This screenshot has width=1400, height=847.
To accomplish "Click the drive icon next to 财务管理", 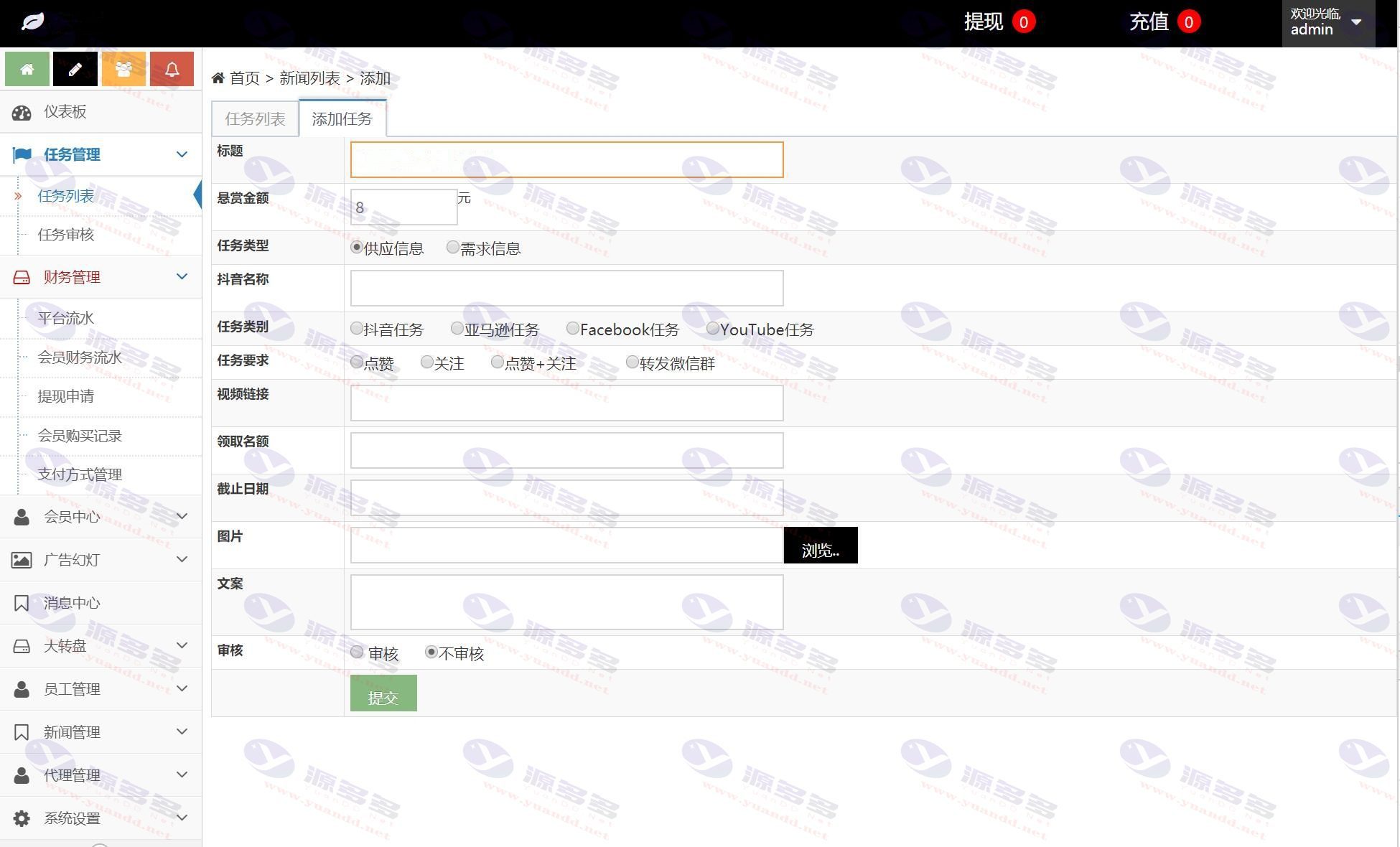I will [22, 277].
